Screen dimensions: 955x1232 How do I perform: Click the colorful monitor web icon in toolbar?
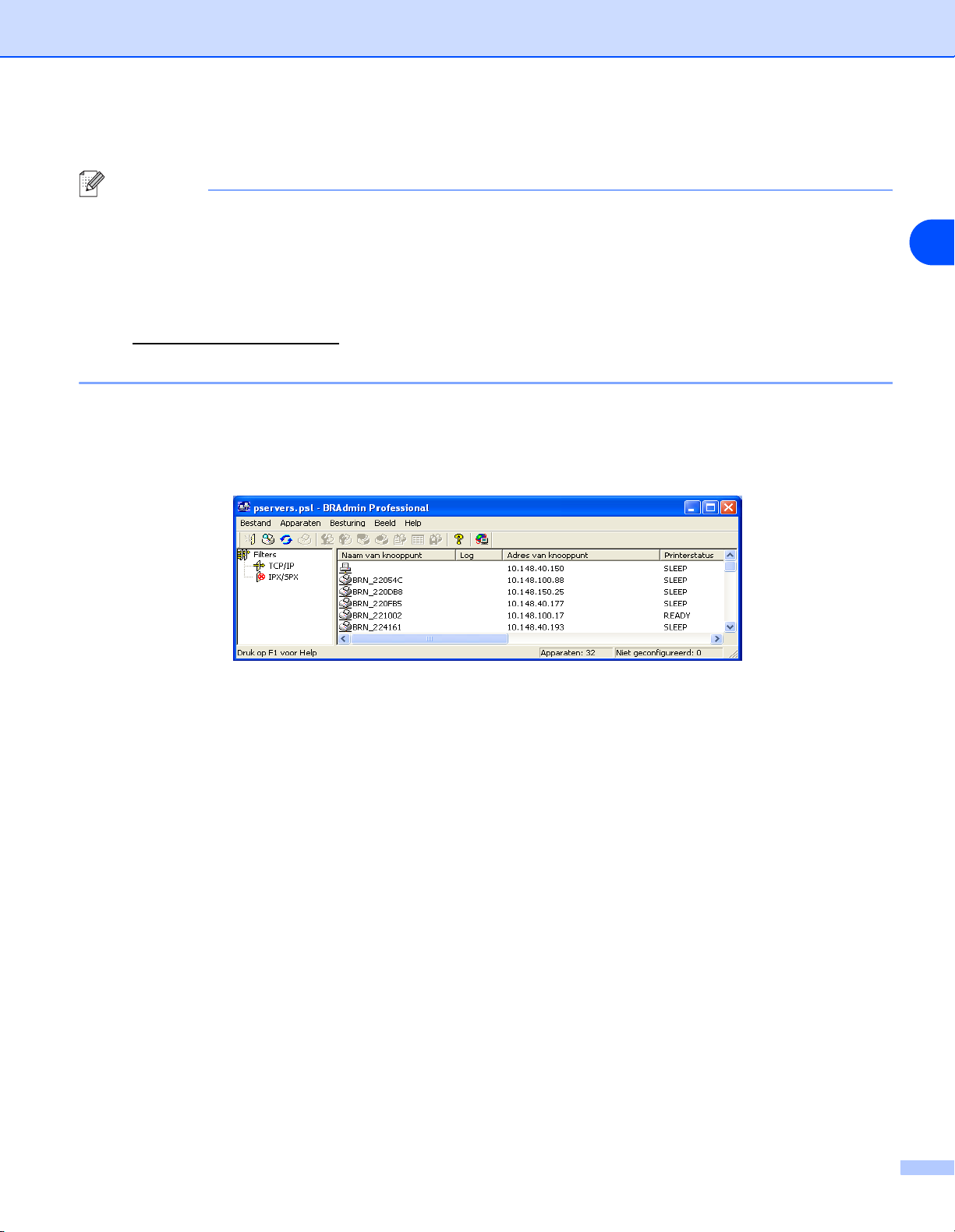coord(482,538)
